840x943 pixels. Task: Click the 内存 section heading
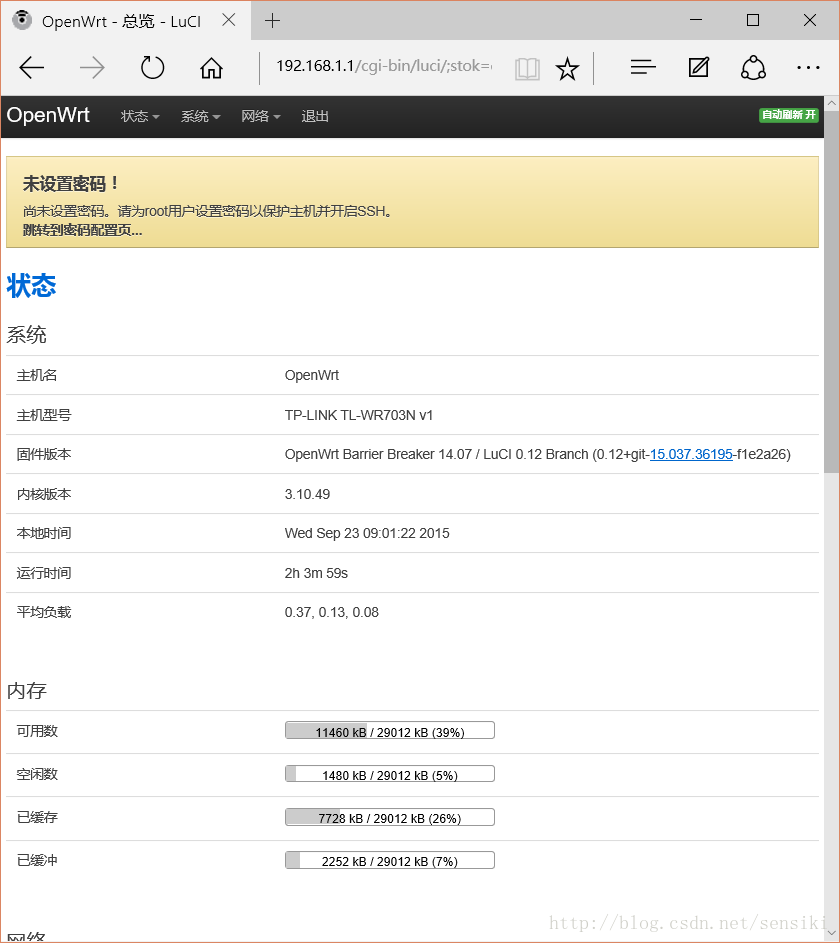point(26,690)
